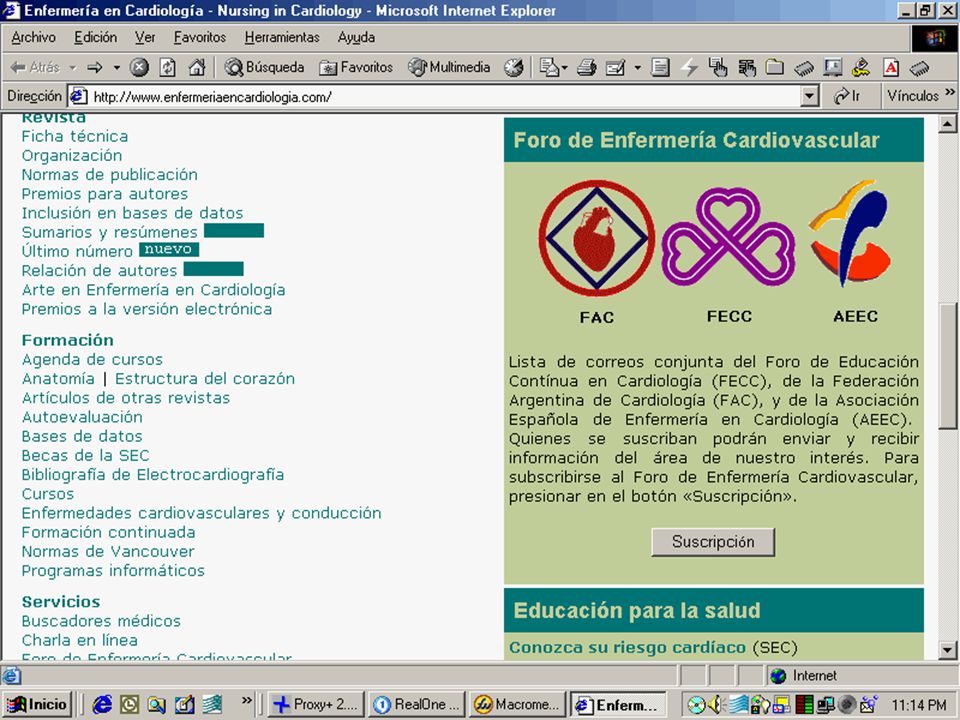Click the Forward arrow toolbar icon

click(x=94, y=67)
